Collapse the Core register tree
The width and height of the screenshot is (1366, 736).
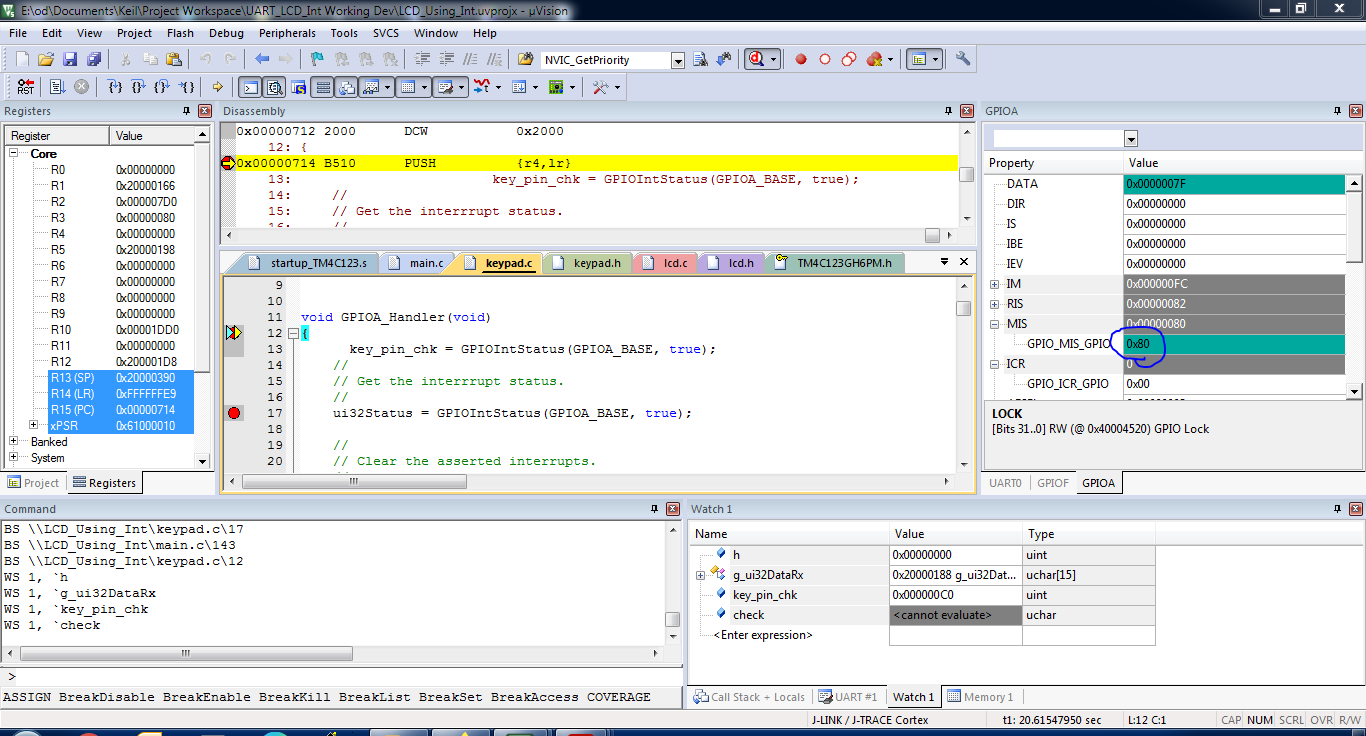coord(15,154)
